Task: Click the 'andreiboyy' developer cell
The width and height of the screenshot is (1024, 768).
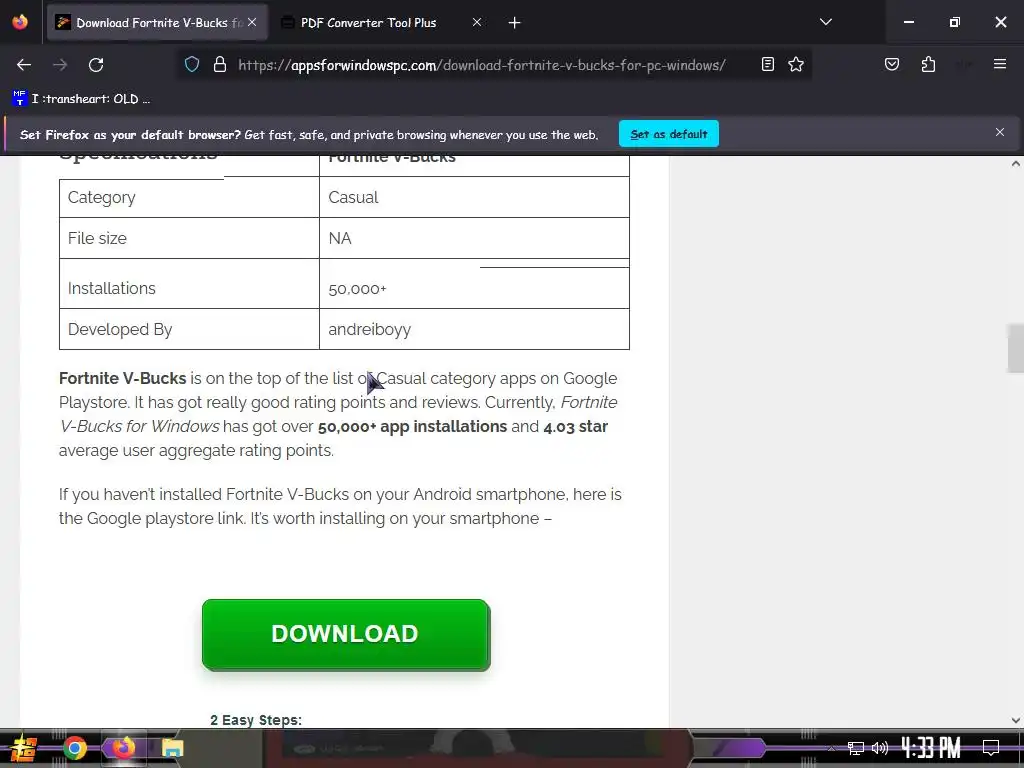Action: coord(474,329)
